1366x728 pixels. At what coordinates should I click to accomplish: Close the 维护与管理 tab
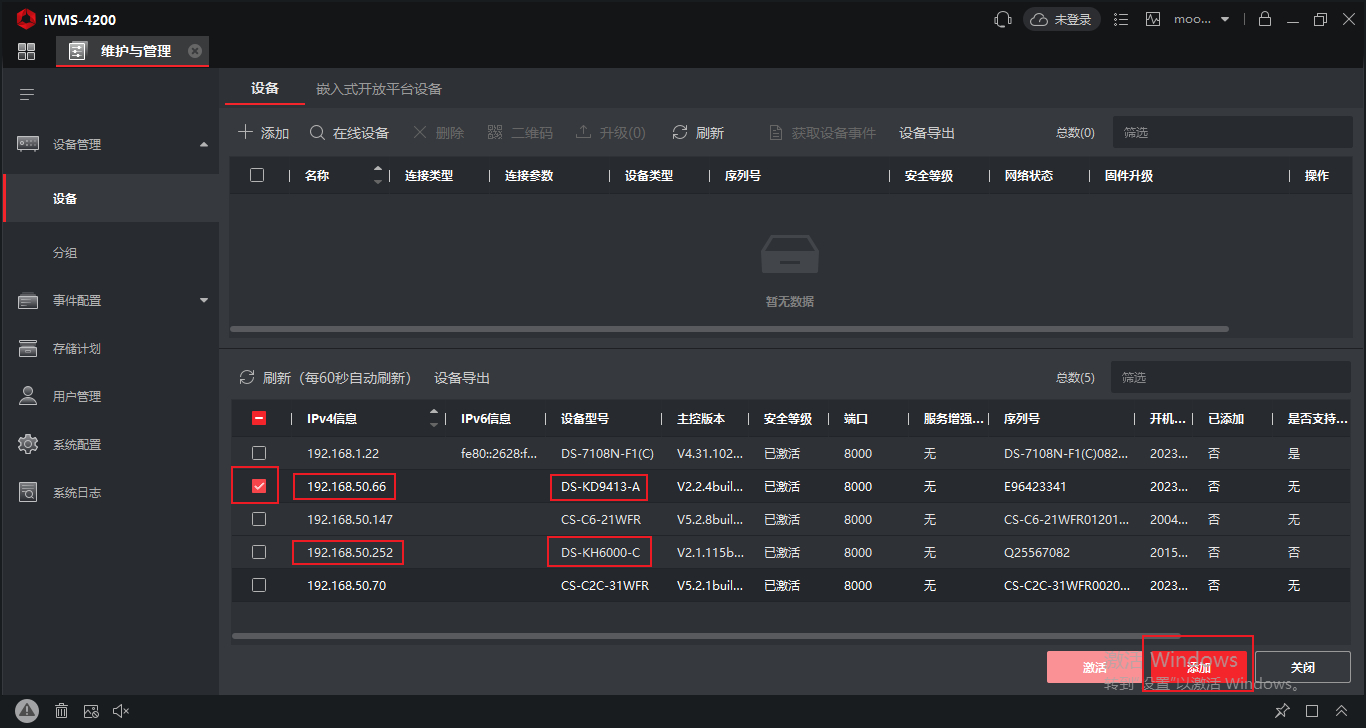[x=195, y=51]
